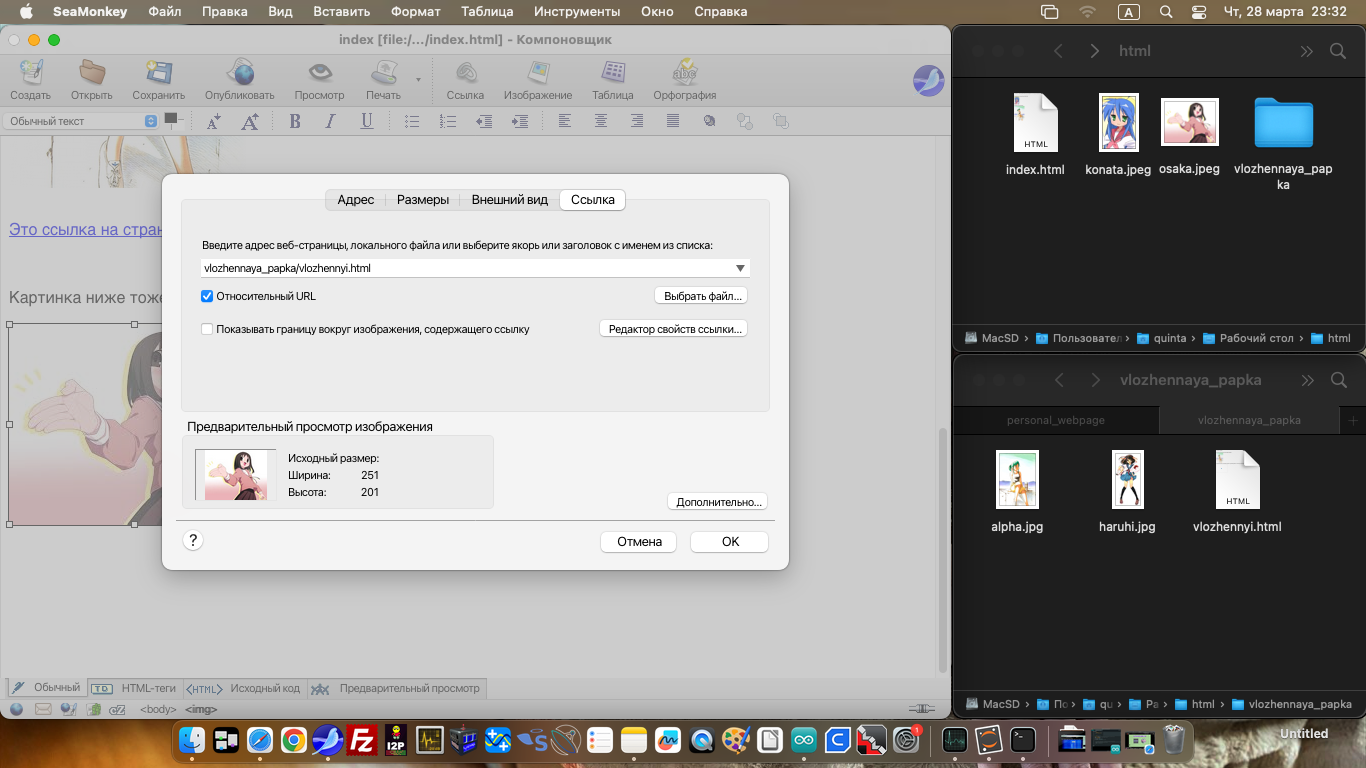Expand the link address dropdown arrow
The height and width of the screenshot is (768, 1366).
[740, 268]
